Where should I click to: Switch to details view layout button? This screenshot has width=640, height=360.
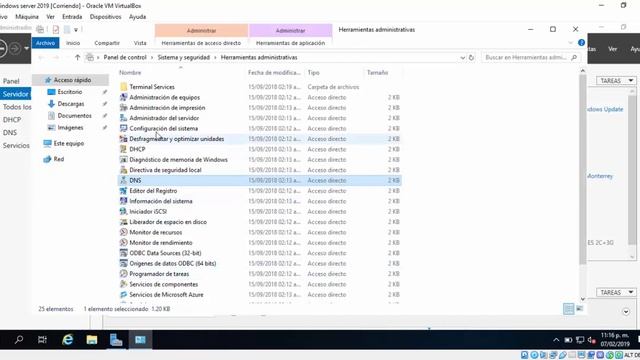[x=568, y=309]
